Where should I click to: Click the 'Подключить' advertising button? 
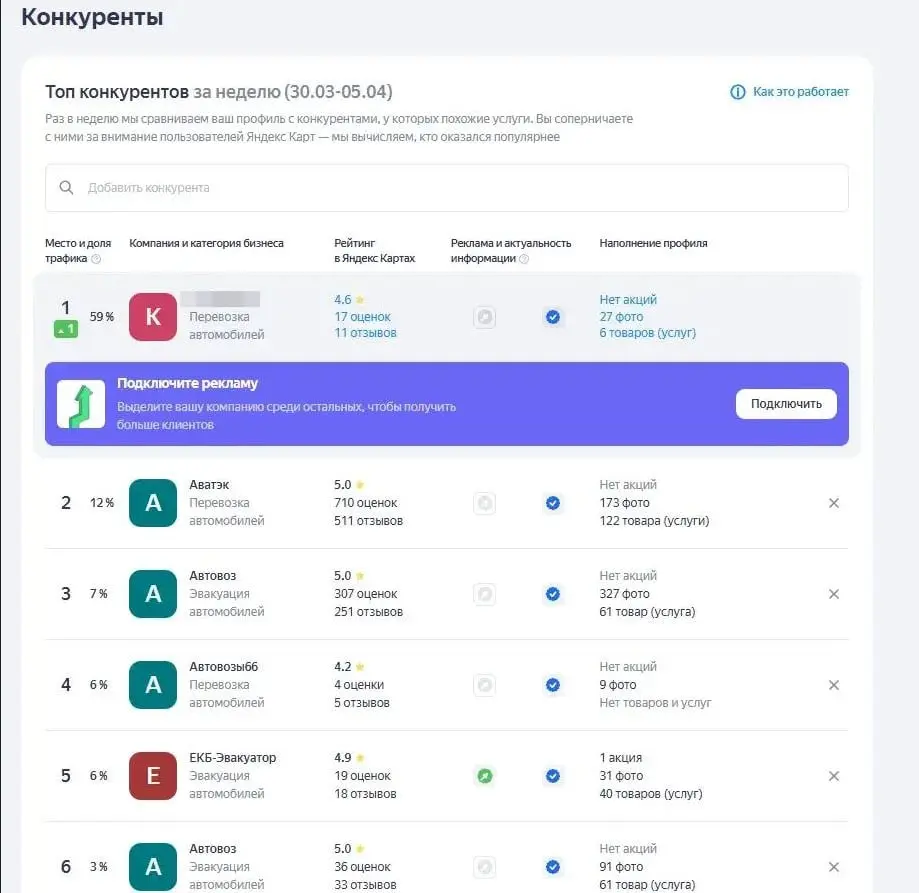pyautogui.click(x=786, y=404)
